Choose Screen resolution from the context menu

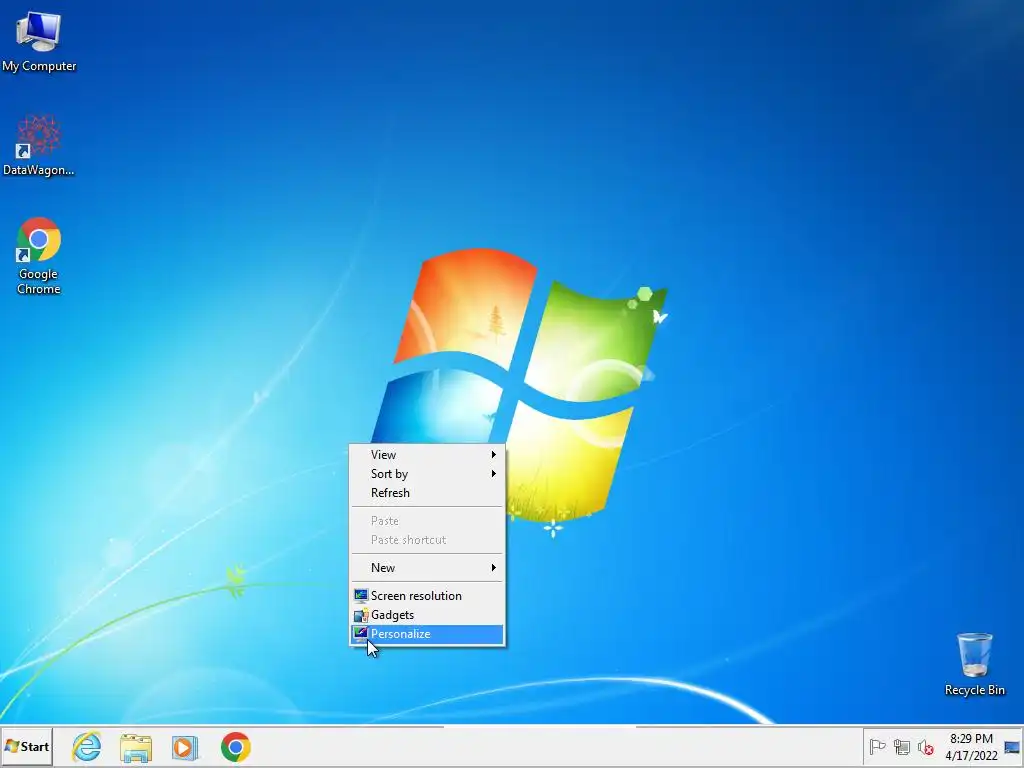(427, 596)
